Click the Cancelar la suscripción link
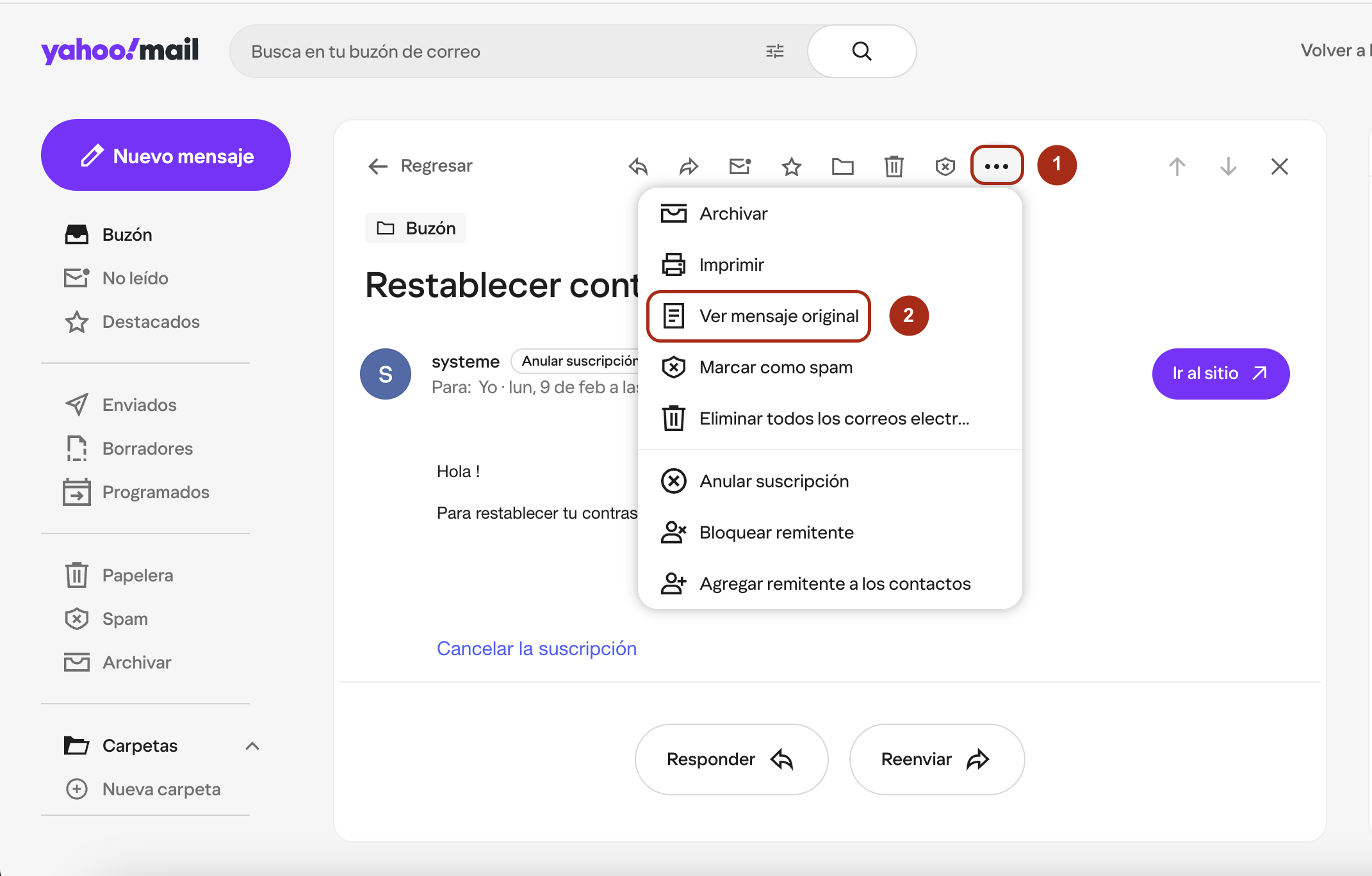Viewport: 1372px width, 876px height. [537, 649]
